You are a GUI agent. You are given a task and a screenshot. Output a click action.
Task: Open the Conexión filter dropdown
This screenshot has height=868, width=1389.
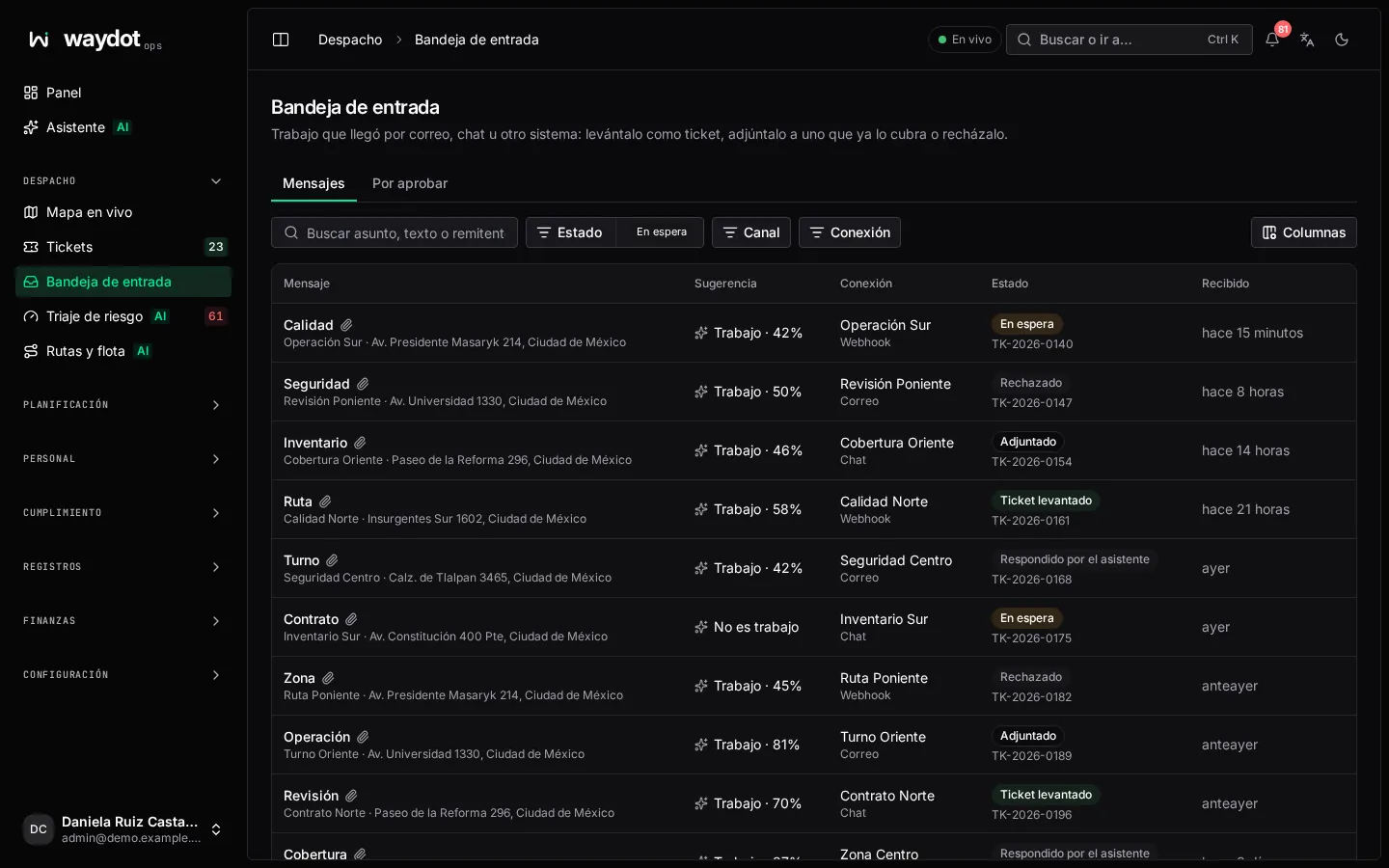pos(850,232)
